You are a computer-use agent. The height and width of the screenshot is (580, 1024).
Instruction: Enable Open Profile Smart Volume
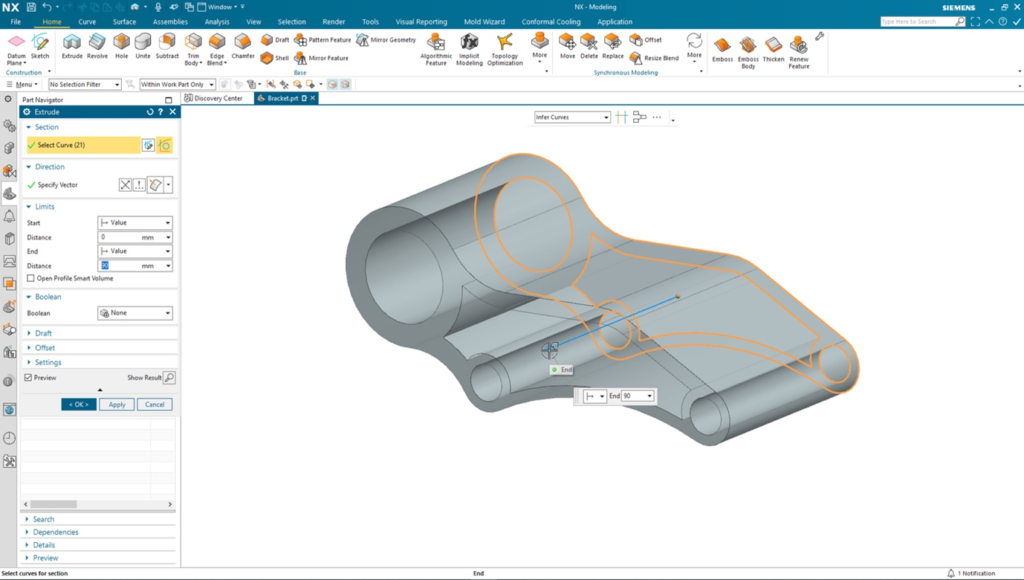pos(31,278)
